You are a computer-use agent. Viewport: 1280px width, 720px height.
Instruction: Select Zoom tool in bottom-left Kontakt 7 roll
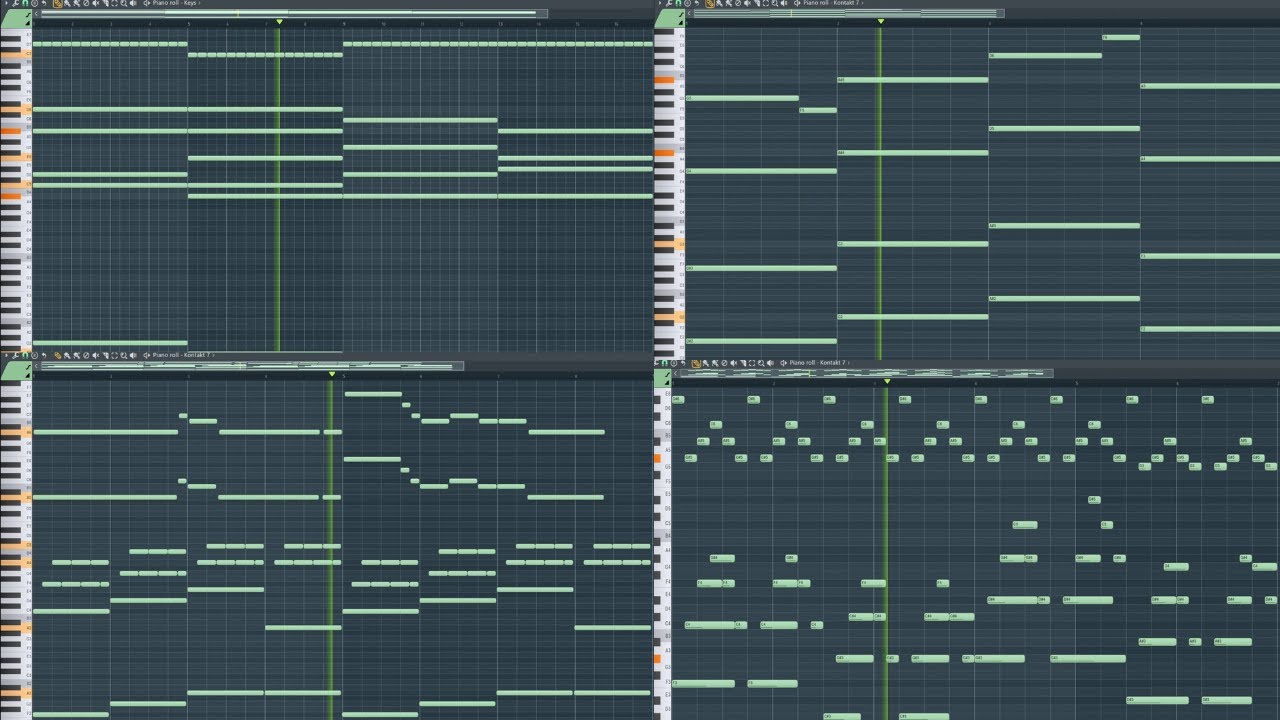[x=124, y=355]
